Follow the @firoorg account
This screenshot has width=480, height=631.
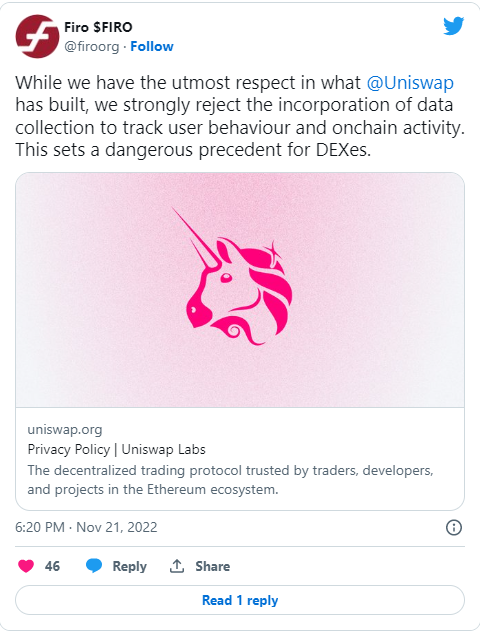[x=152, y=47]
